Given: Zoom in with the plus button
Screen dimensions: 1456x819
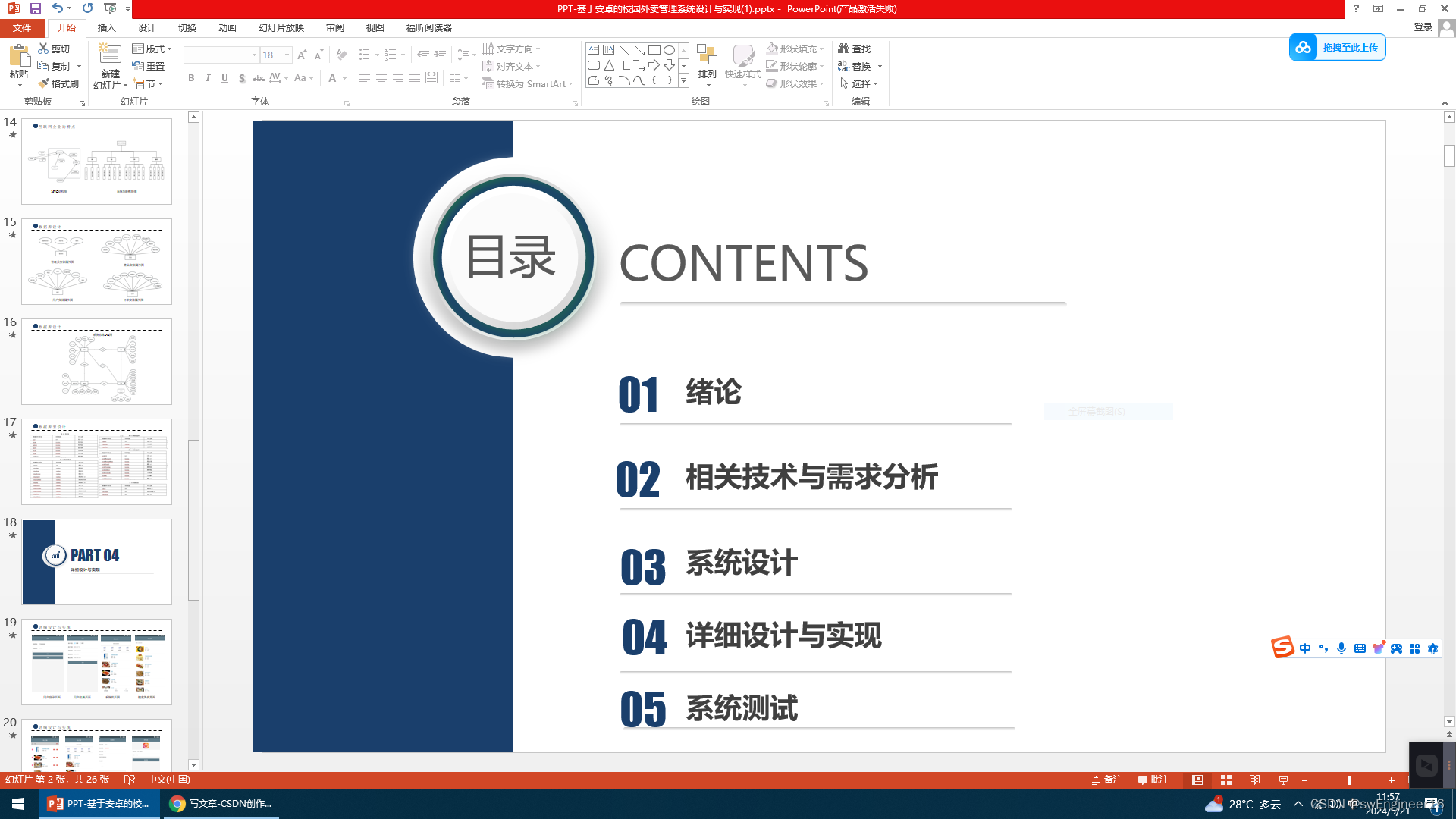Looking at the screenshot, I should (x=1392, y=780).
